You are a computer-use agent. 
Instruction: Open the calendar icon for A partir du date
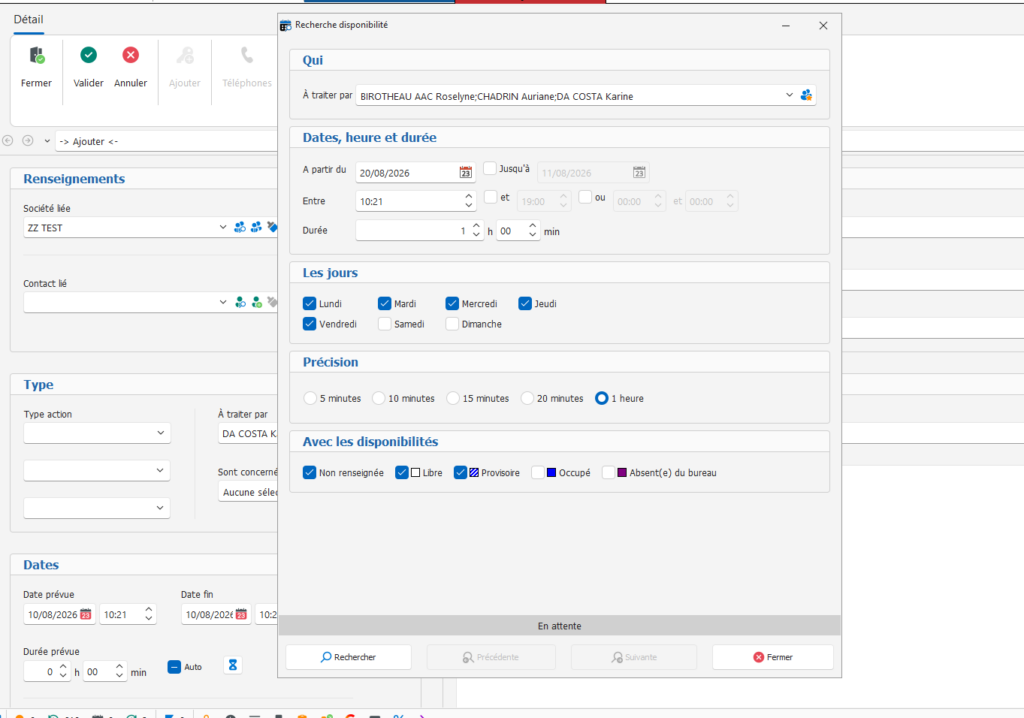(x=466, y=172)
